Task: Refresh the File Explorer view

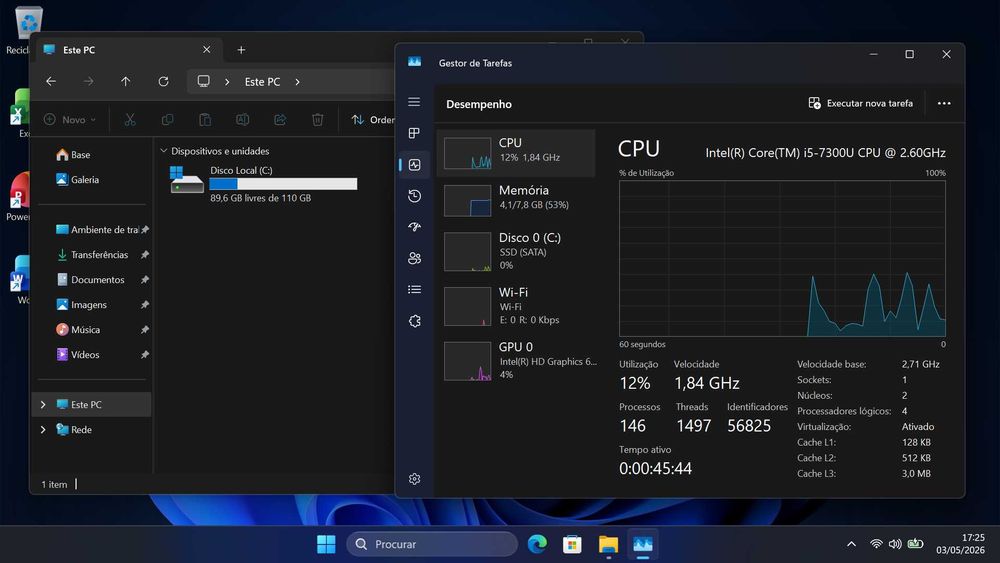Action: [163, 82]
